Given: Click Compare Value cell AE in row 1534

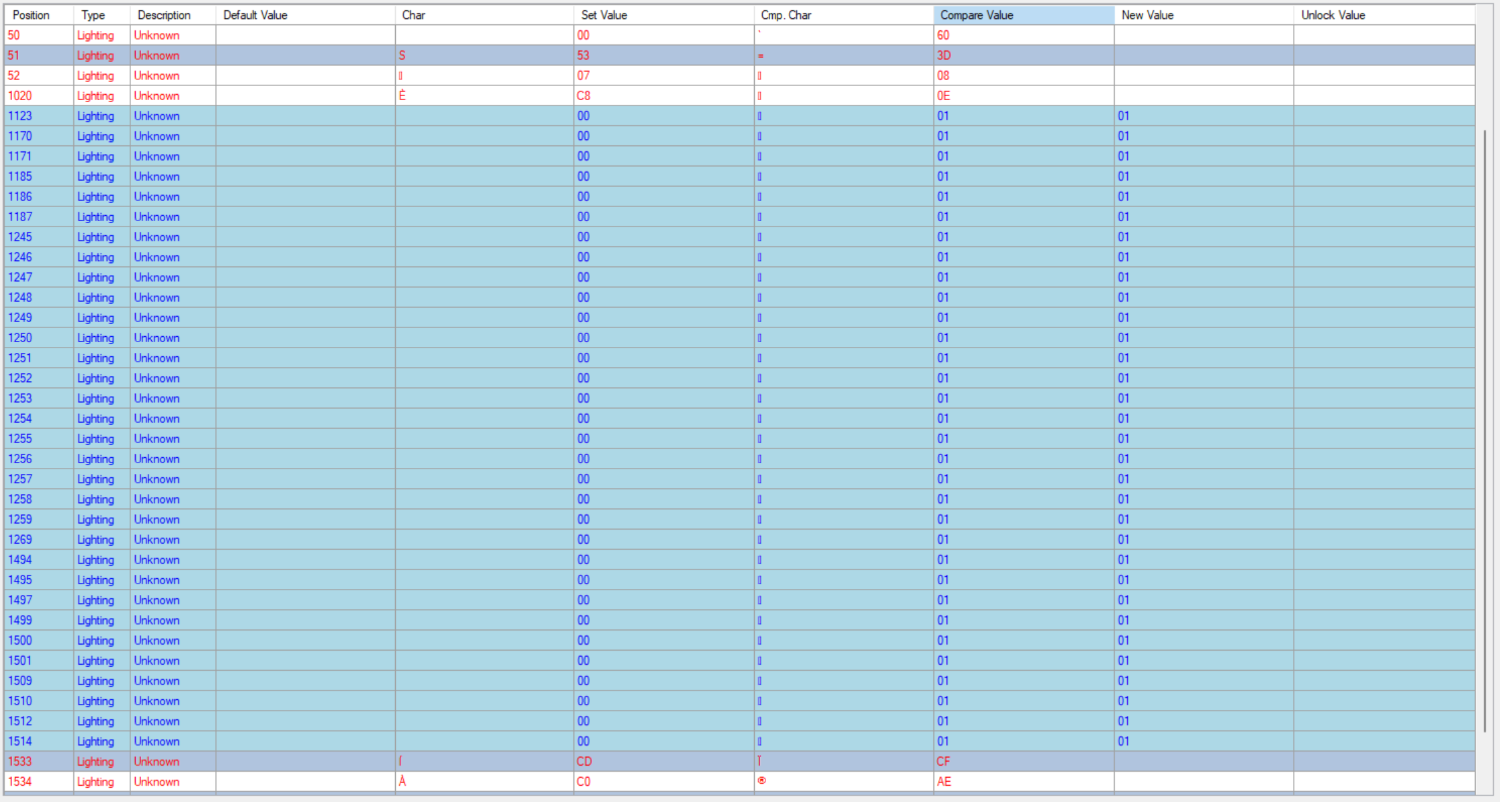Looking at the screenshot, I should [1024, 781].
